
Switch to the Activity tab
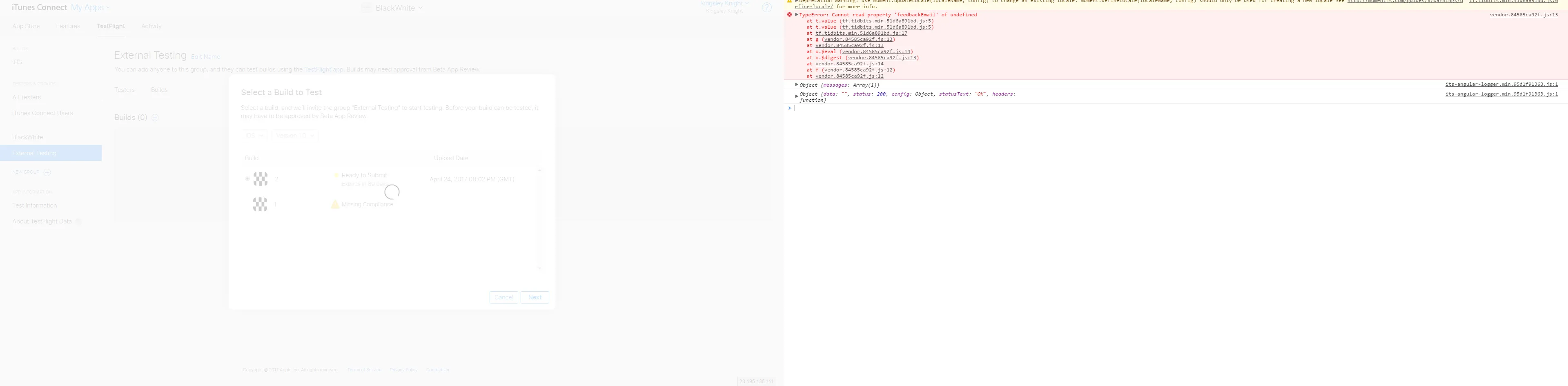pos(151,26)
